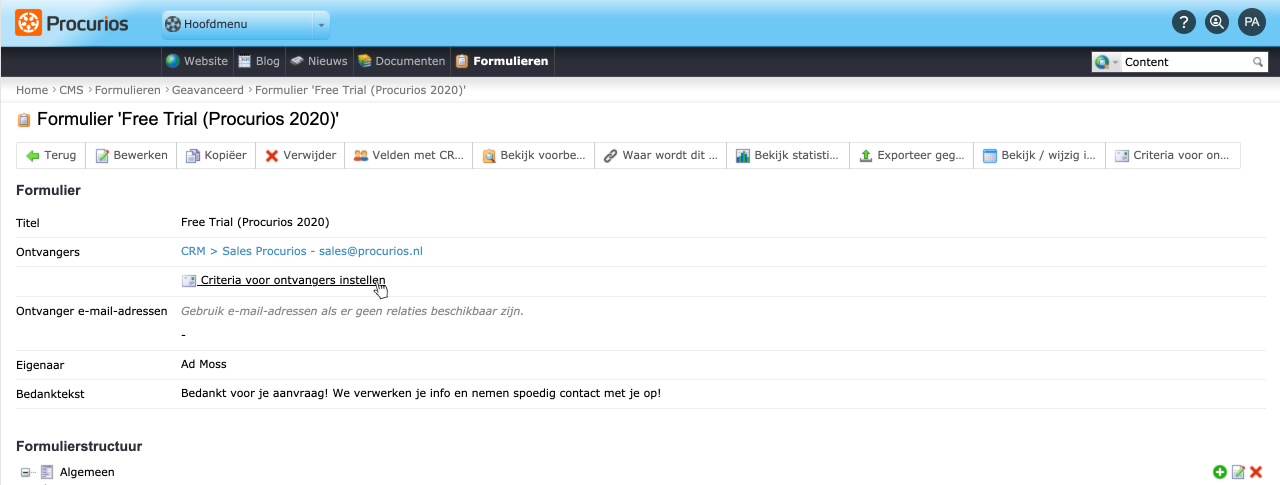The height and width of the screenshot is (485, 1280).
Task: Click the Bedanktekst message text
Action: tap(421, 393)
